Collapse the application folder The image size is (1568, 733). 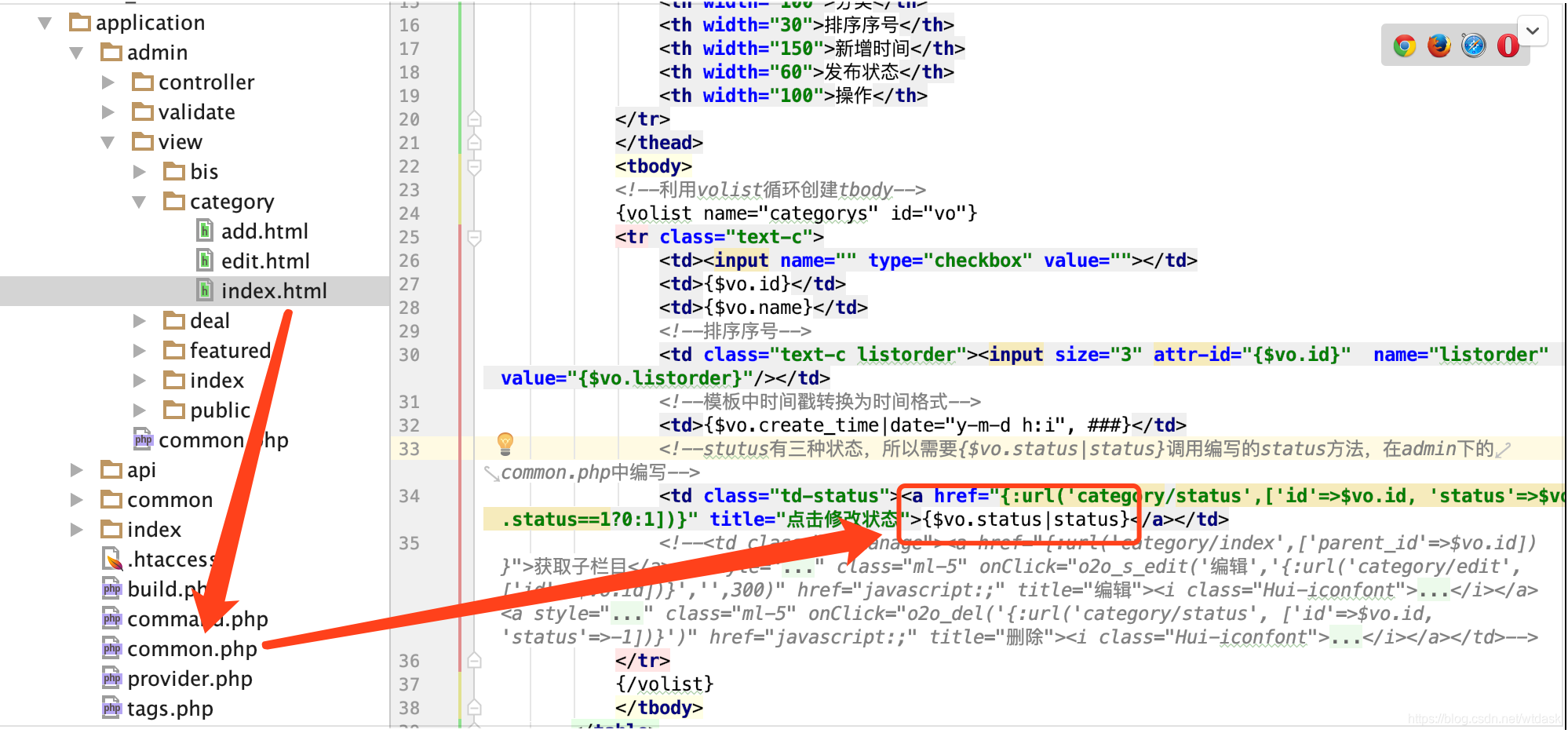click(45, 23)
